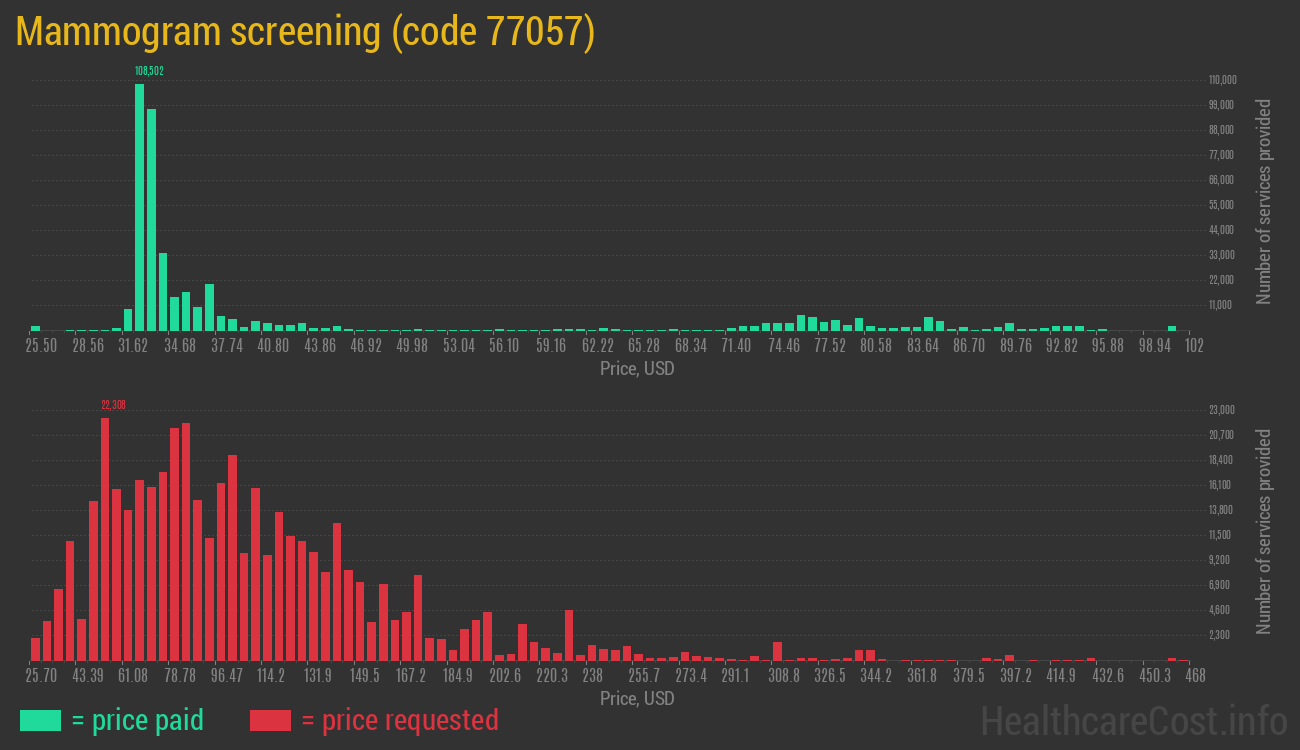Click the lower 'Number of services provided' axis label

(1264, 532)
